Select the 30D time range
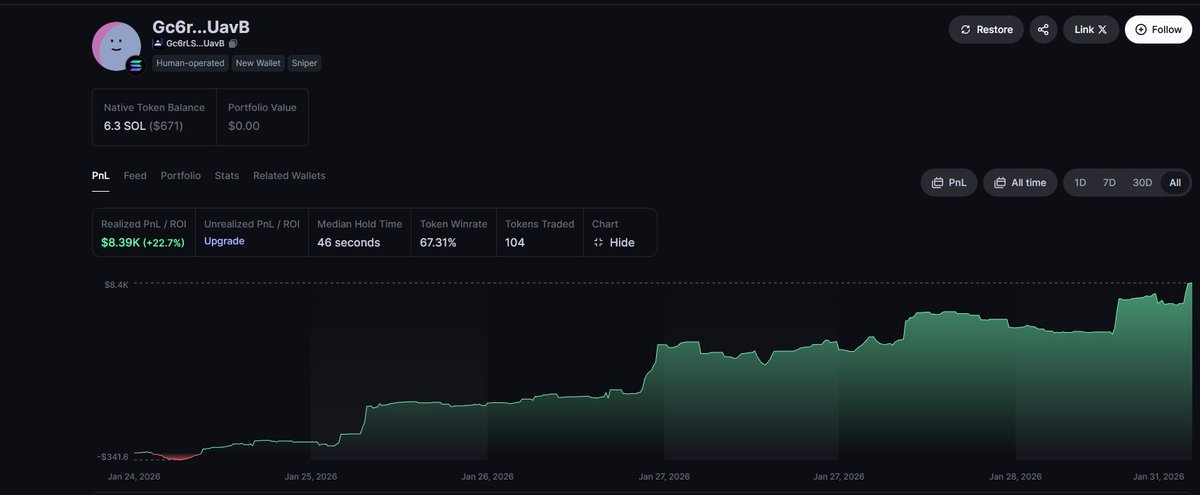Viewport: 1200px width, 495px height. pos(1142,183)
